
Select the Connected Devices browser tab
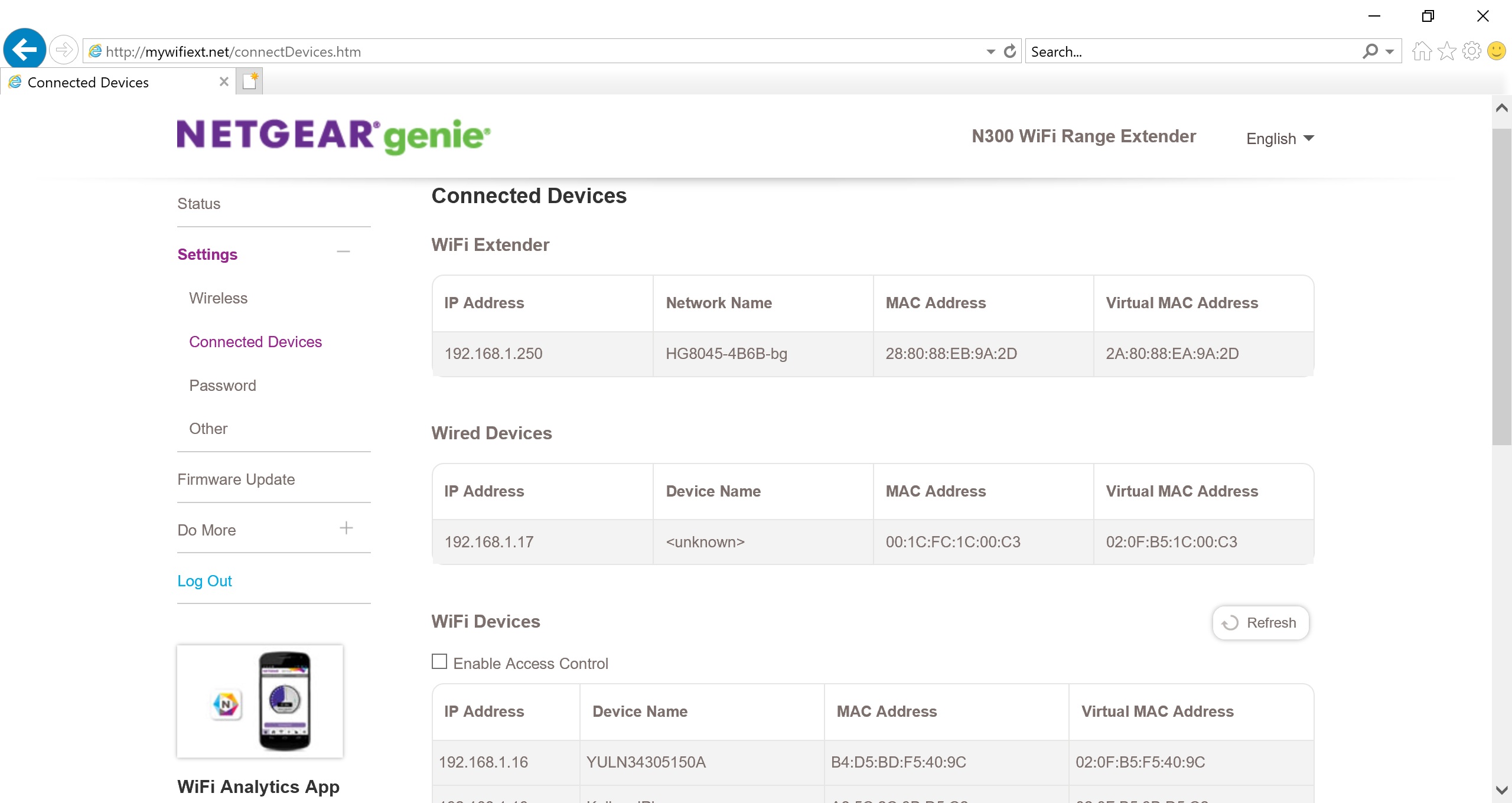[x=118, y=82]
